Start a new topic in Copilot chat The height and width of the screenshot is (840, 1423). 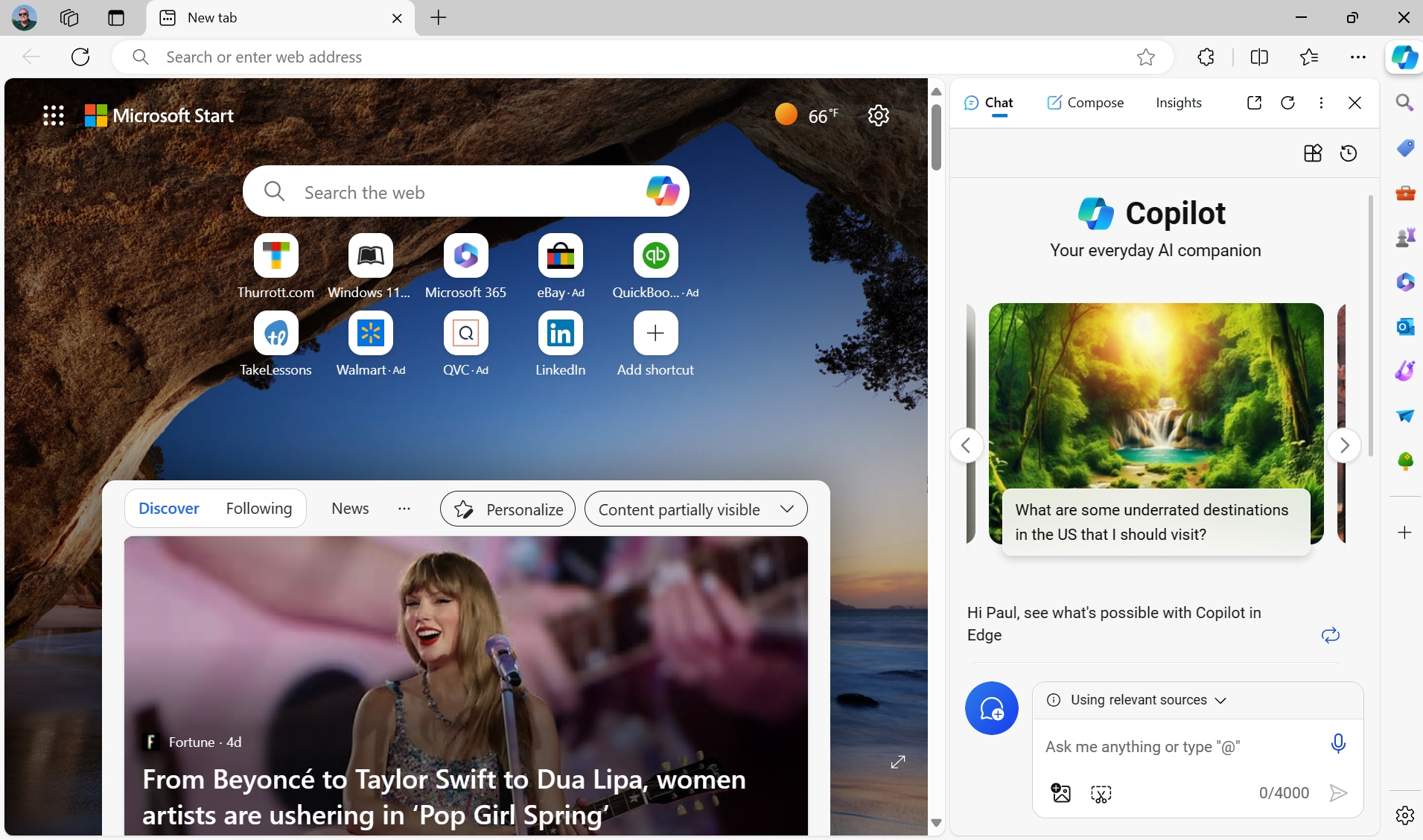991,708
